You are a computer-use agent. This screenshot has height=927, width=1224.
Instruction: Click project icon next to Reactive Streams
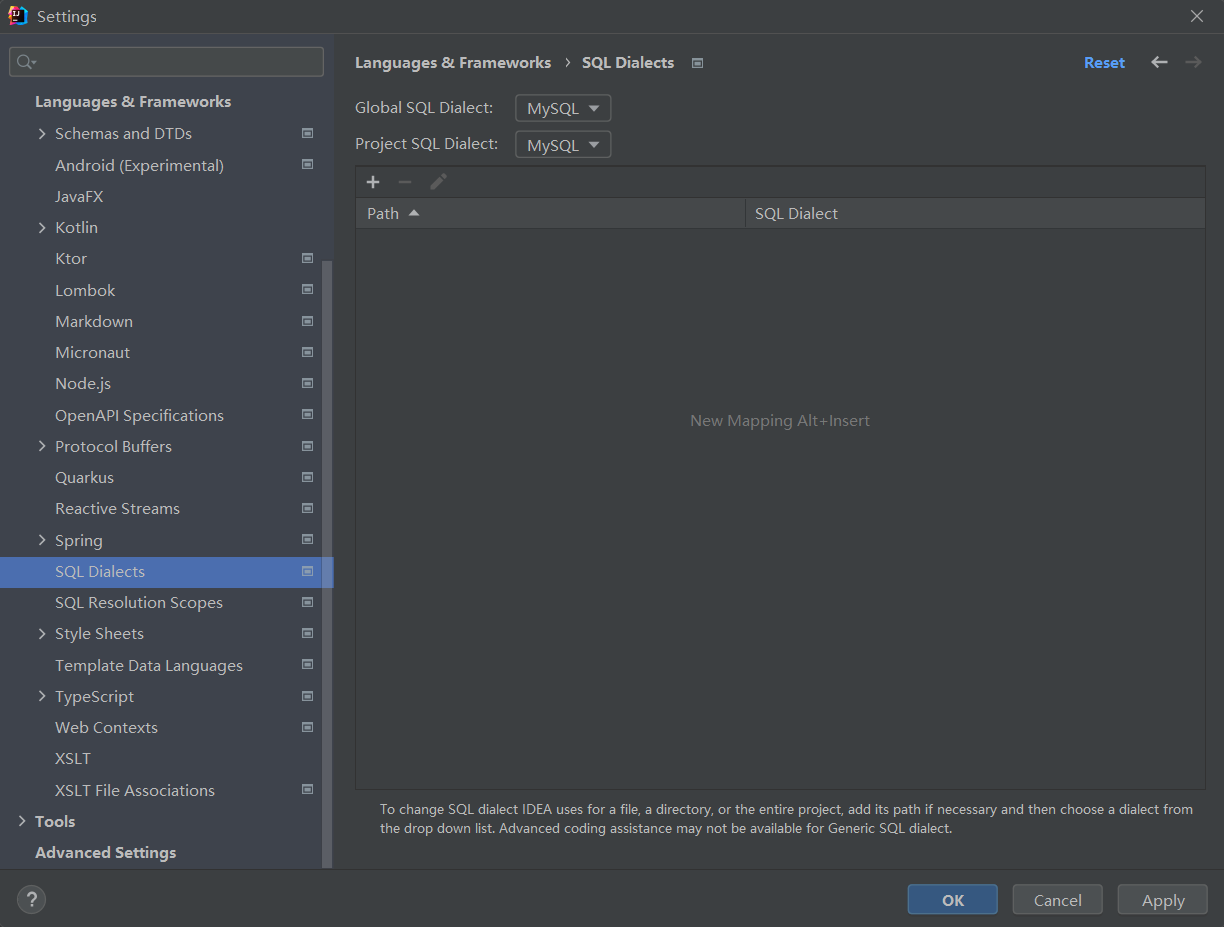[x=308, y=508]
